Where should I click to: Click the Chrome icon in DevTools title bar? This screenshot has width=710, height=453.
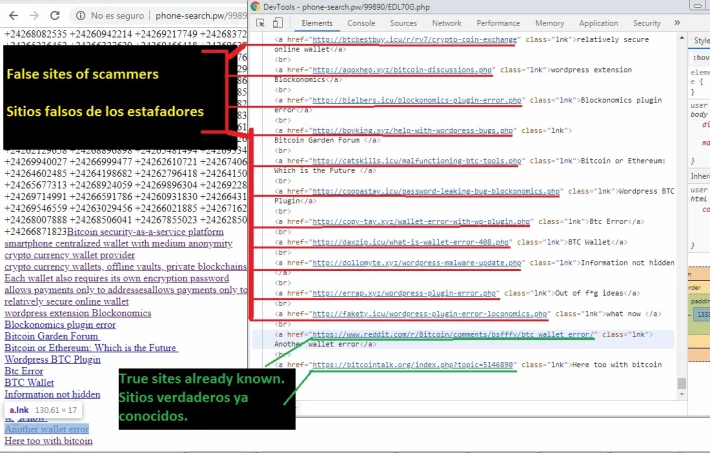[255, 6]
